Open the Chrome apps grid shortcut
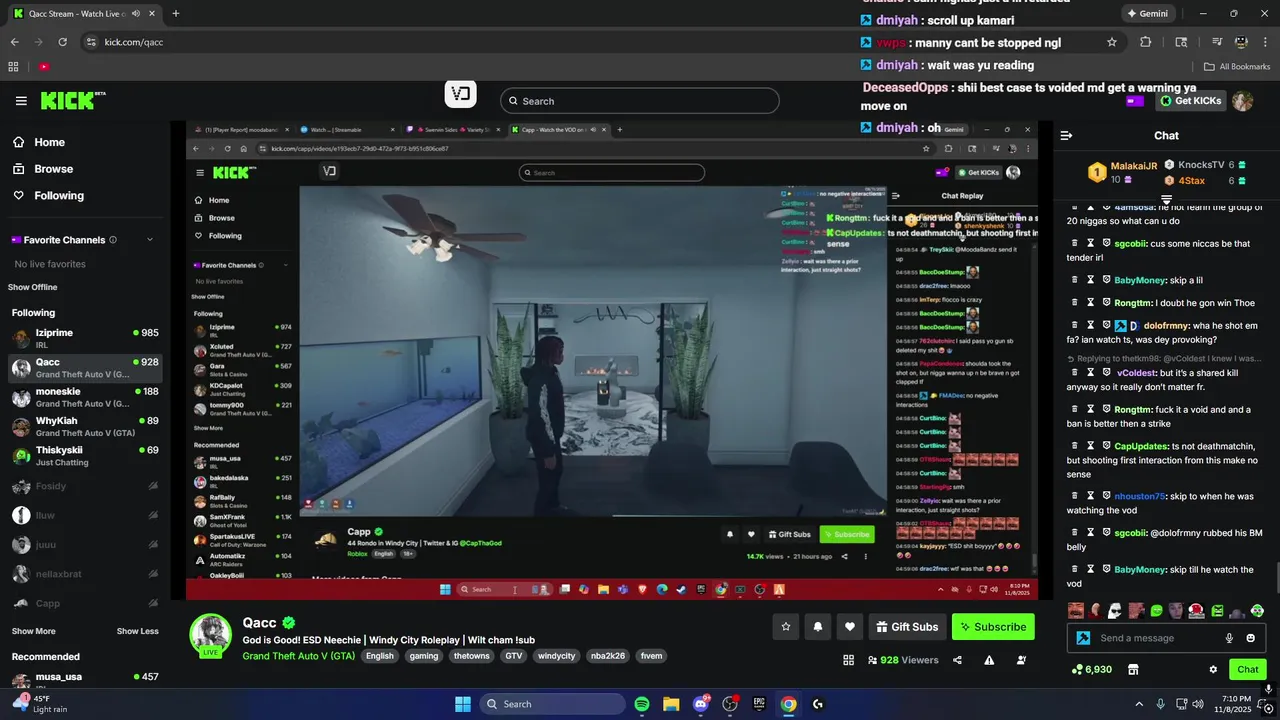Image resolution: width=1280 pixels, height=720 pixels. click(14, 67)
